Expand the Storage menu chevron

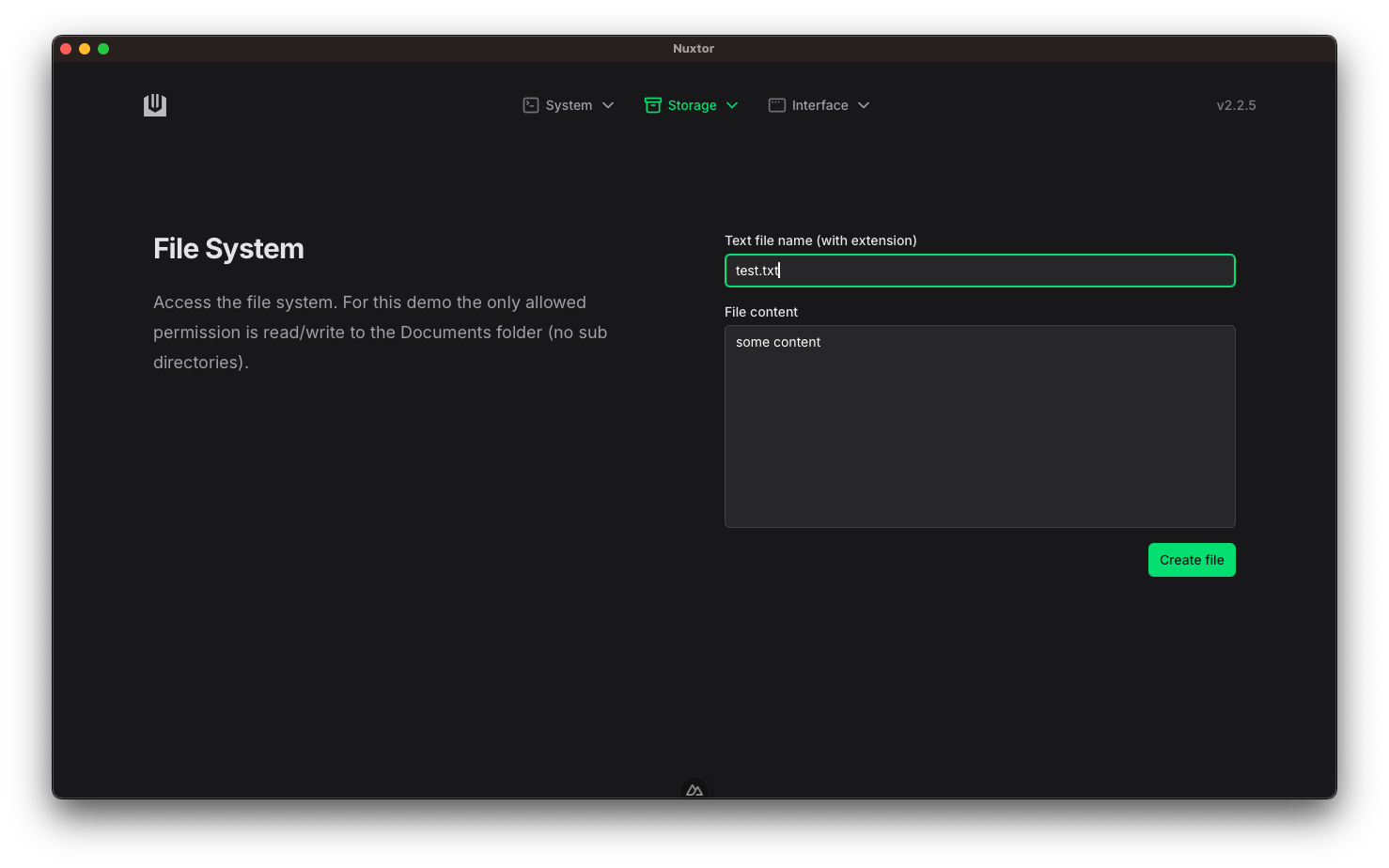732,105
